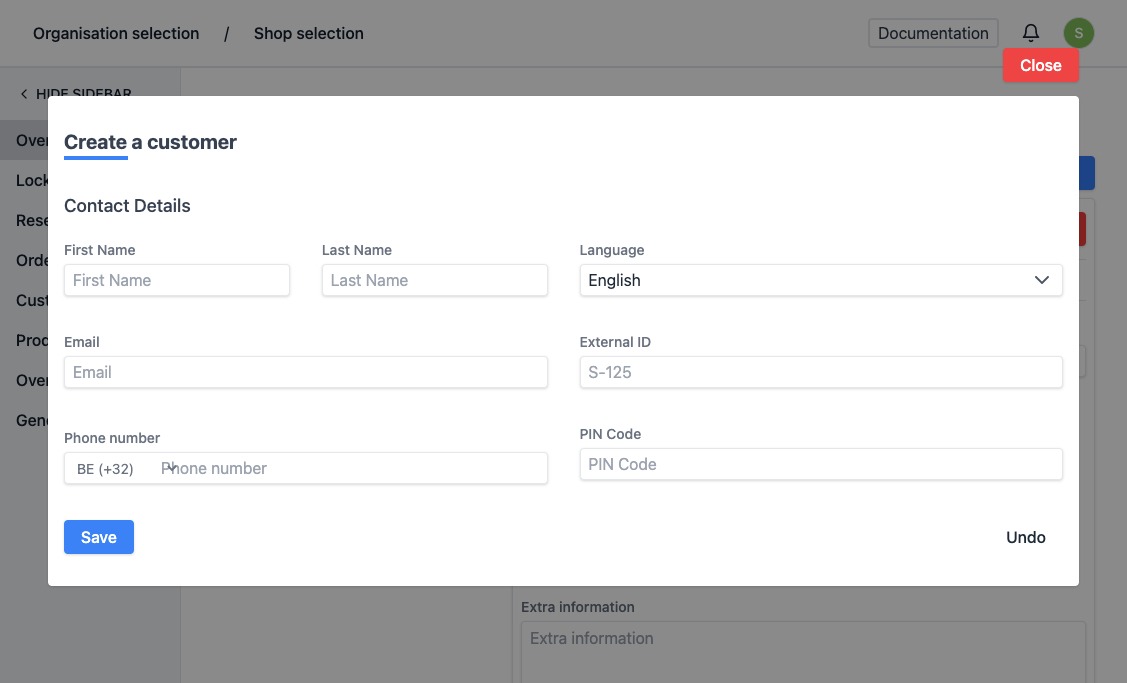Select the Email input box
The image size is (1127, 683).
(306, 372)
